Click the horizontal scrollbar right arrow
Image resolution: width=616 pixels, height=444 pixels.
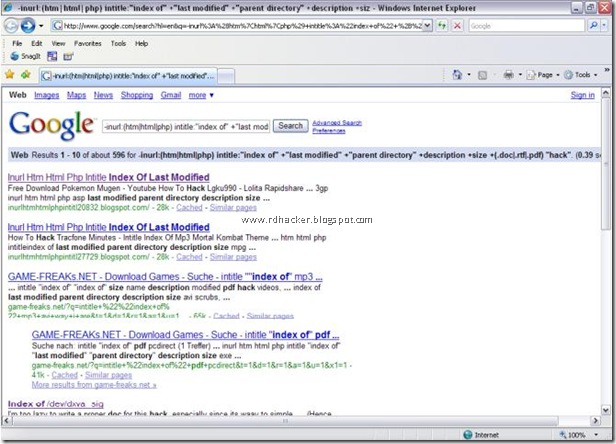coord(596,420)
